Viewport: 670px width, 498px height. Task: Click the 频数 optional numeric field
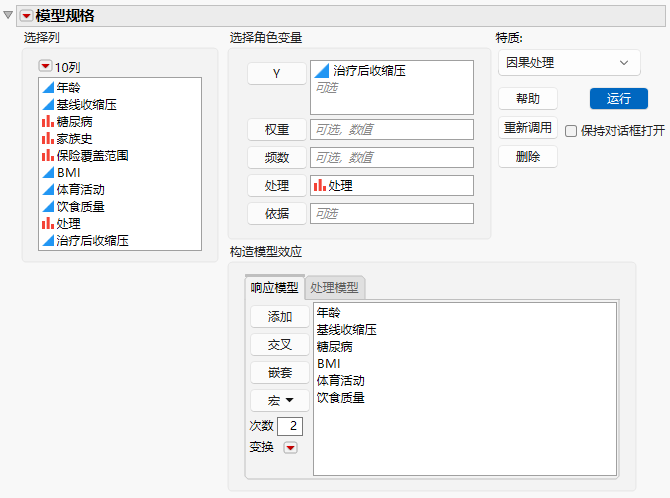pos(391,158)
